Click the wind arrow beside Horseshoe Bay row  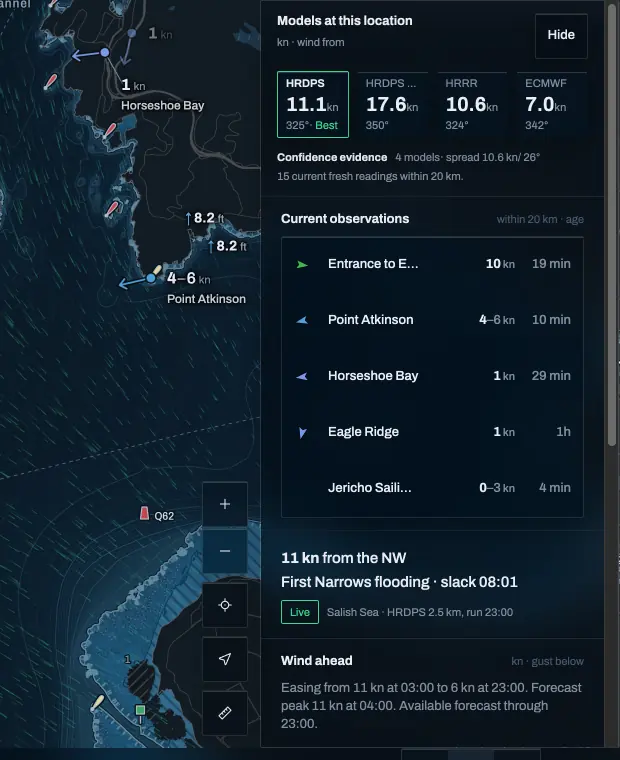click(302, 376)
